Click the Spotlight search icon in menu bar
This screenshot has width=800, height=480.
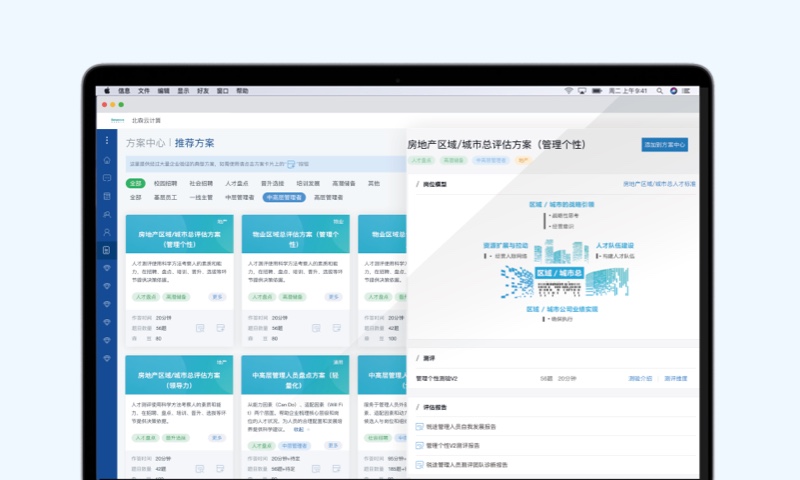[x=658, y=90]
